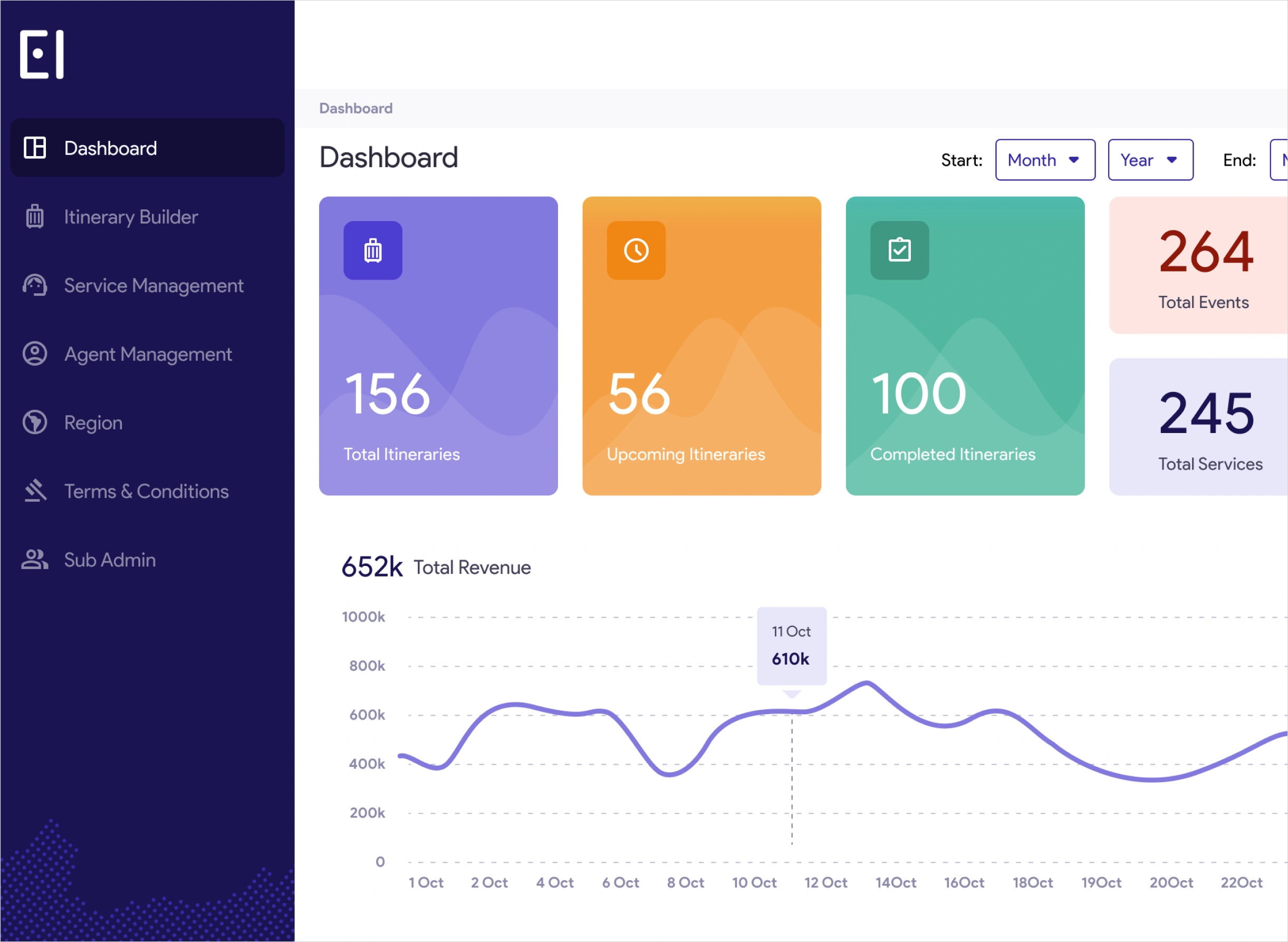
Task: Open the Service Management menu item
Action: [153, 285]
